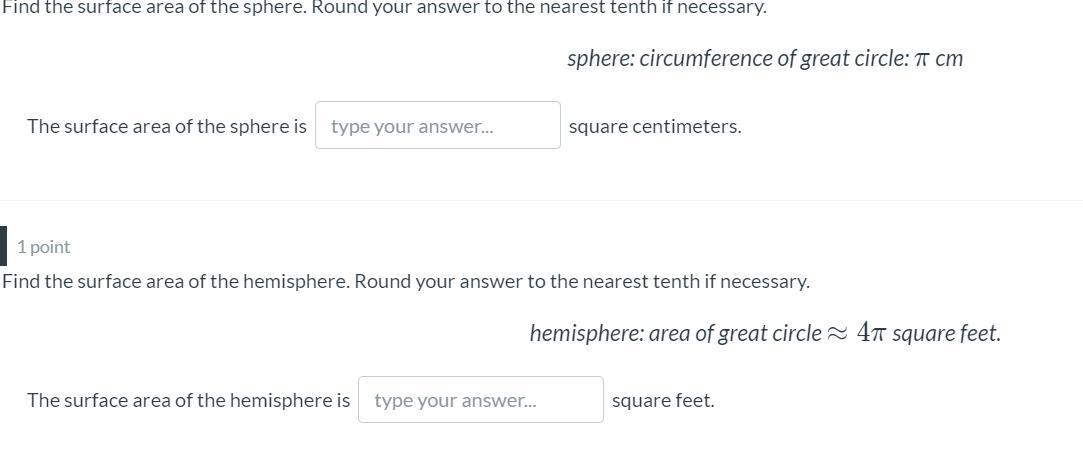Click the "square centimeters." unit label

pyautogui.click(x=655, y=126)
